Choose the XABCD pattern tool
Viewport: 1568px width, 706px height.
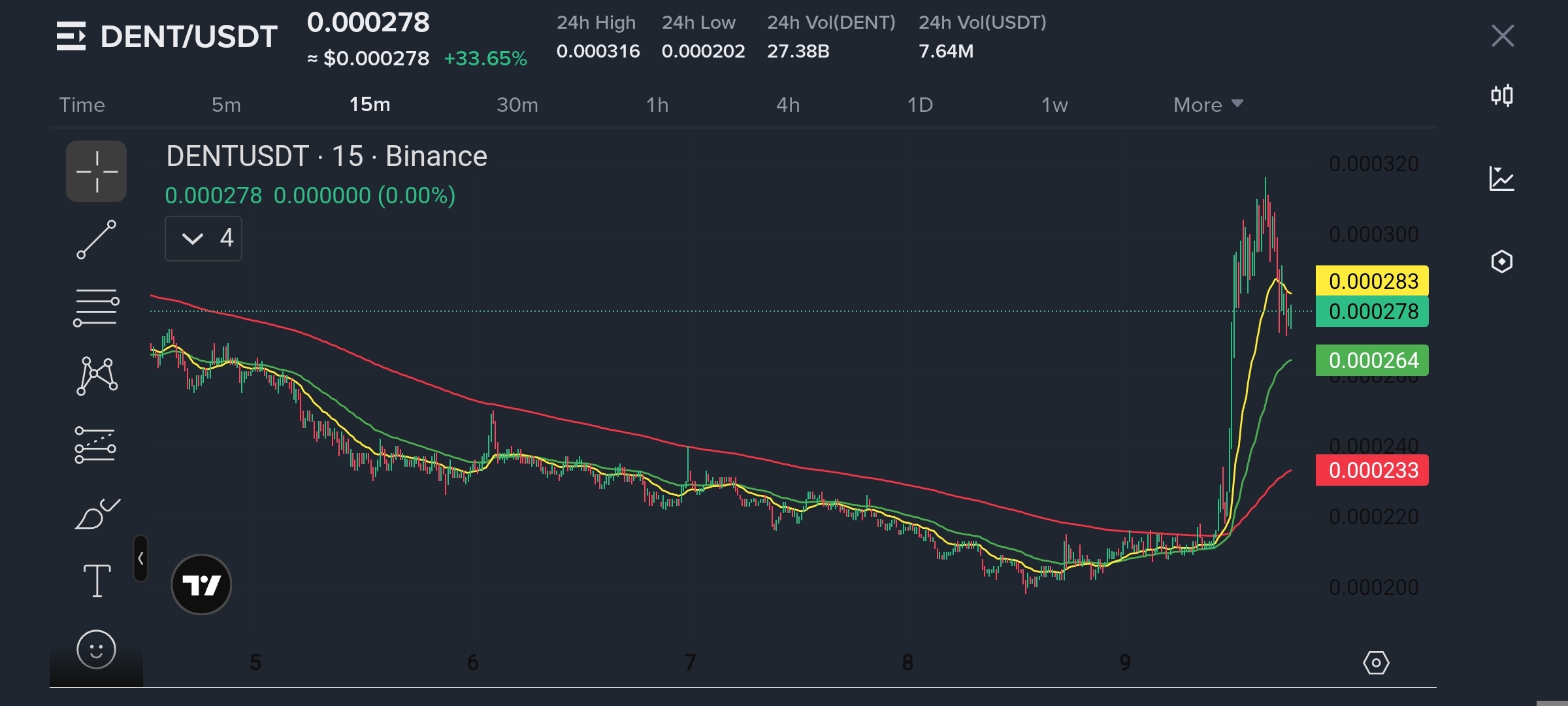click(97, 376)
